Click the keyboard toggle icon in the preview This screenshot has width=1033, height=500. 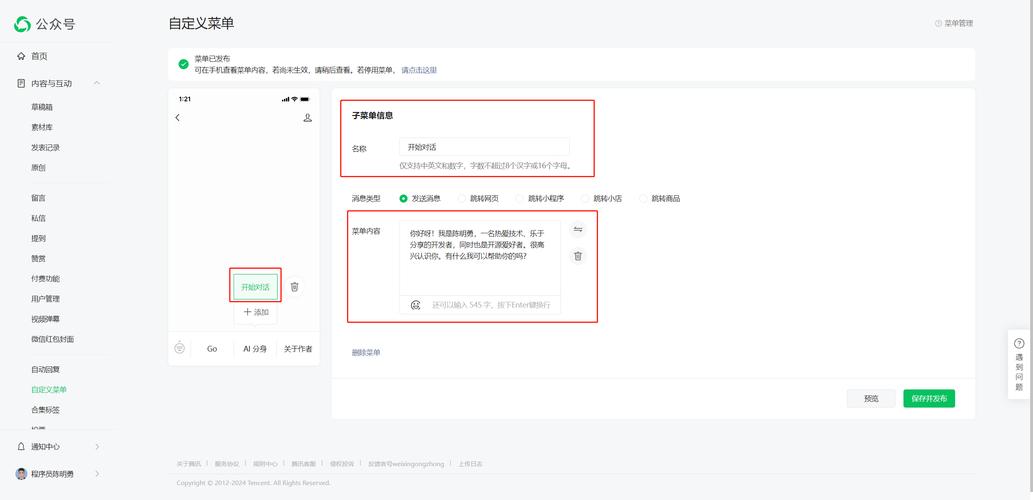pyautogui.click(x=180, y=348)
